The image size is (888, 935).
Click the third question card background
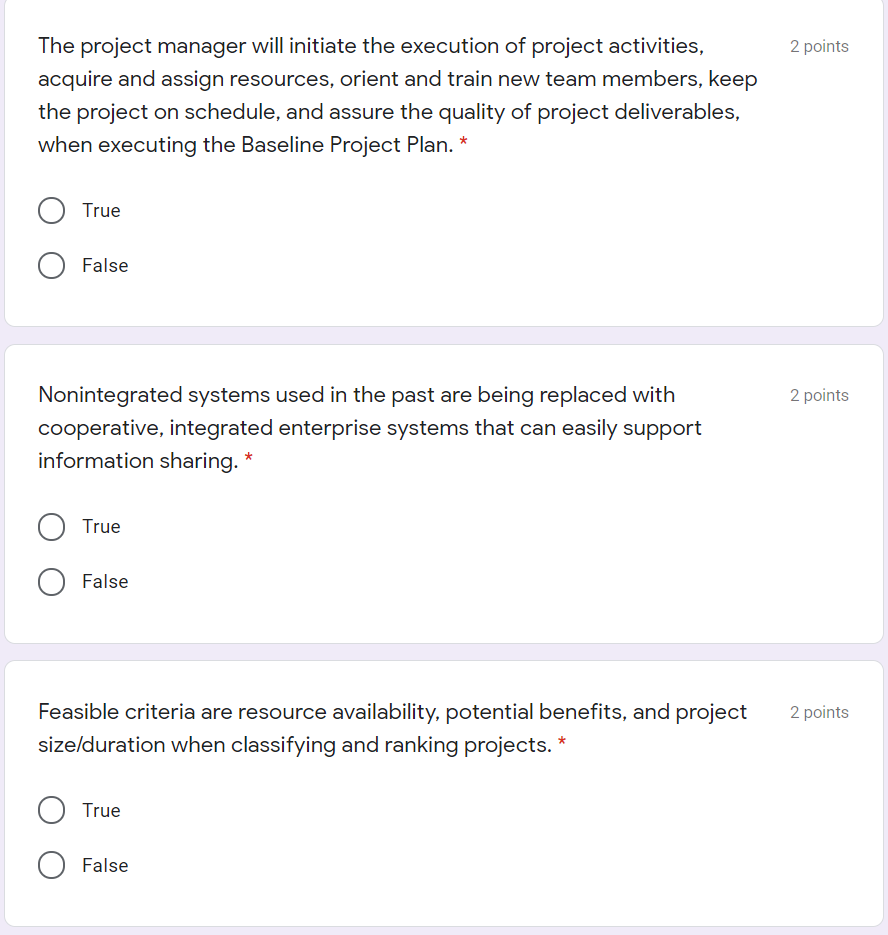click(x=600, y=890)
